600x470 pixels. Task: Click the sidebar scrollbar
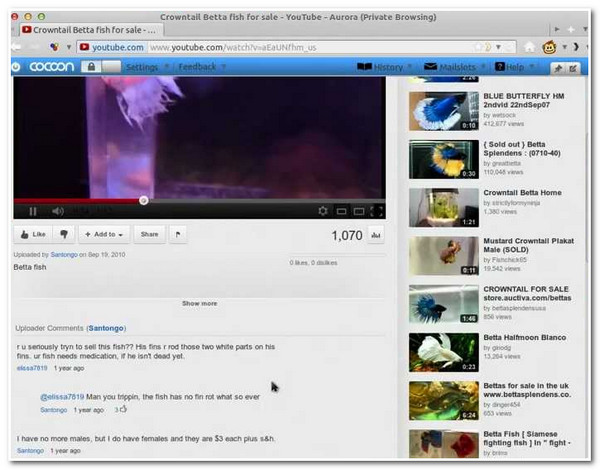(x=586, y=197)
